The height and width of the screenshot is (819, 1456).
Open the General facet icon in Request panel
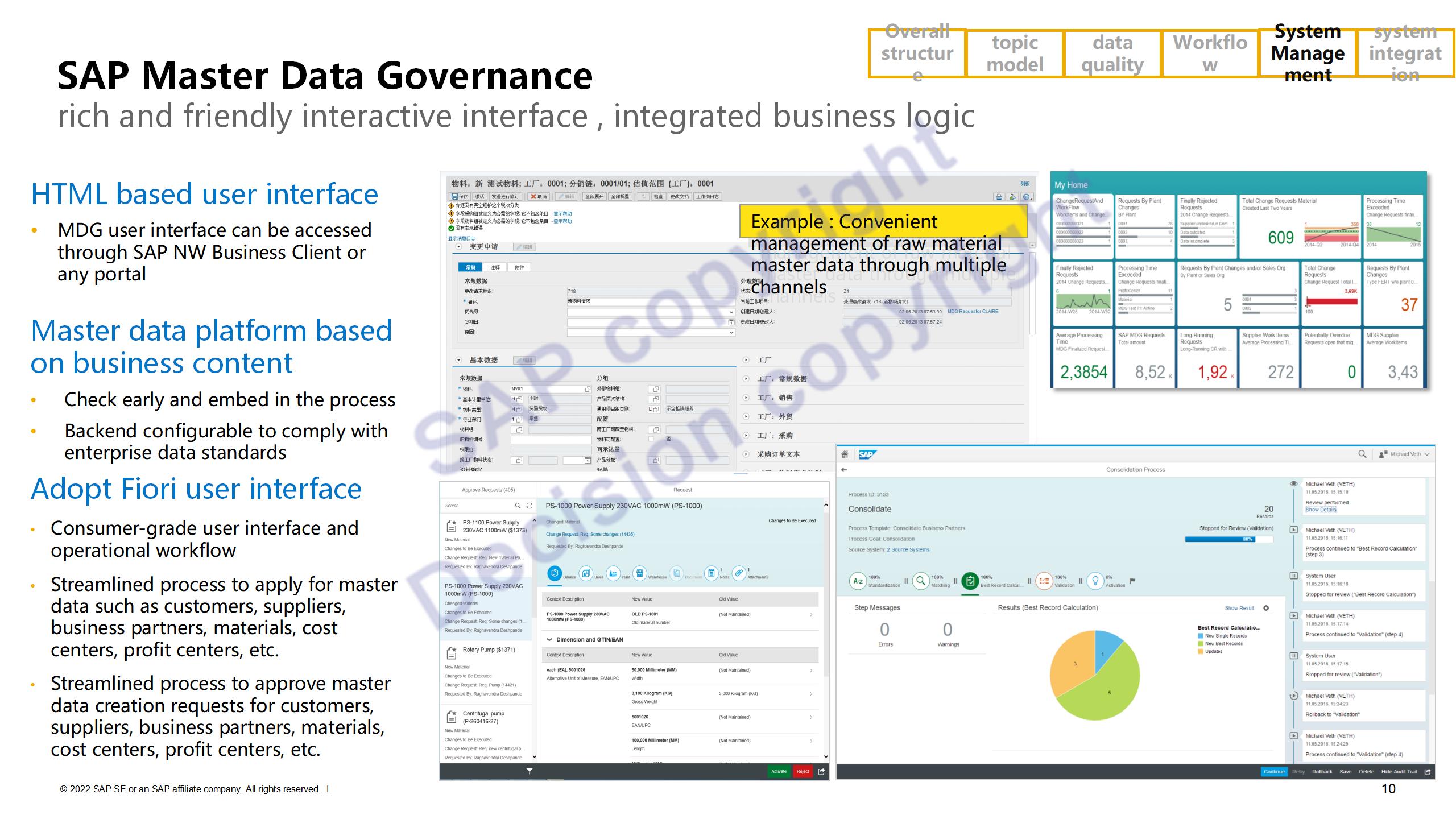pos(555,573)
